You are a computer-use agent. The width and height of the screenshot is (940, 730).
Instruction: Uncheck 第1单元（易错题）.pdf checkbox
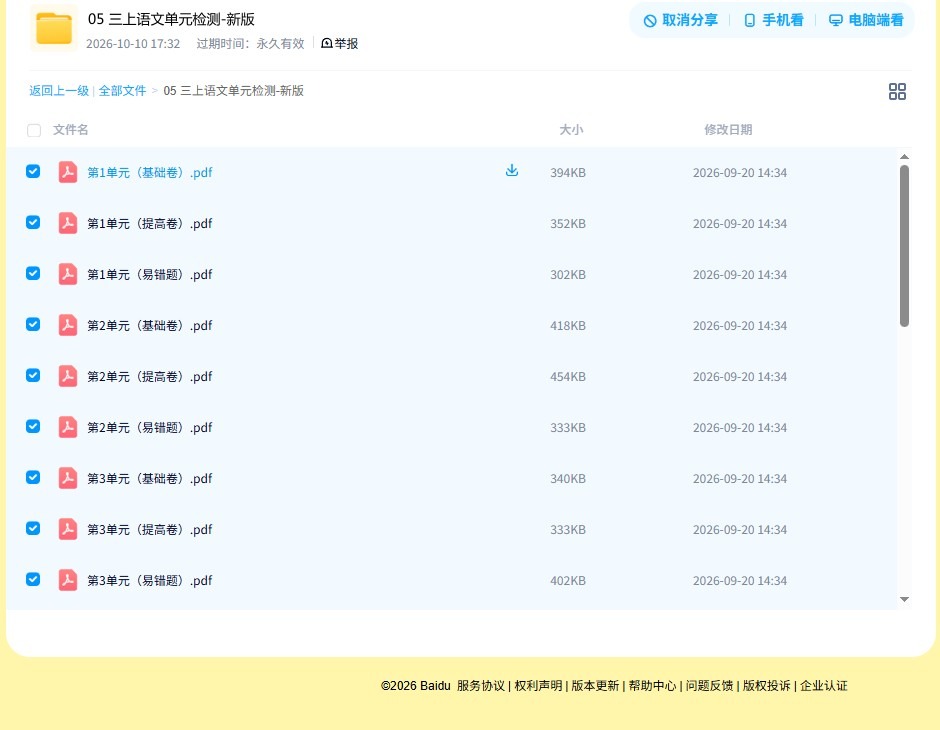33,273
